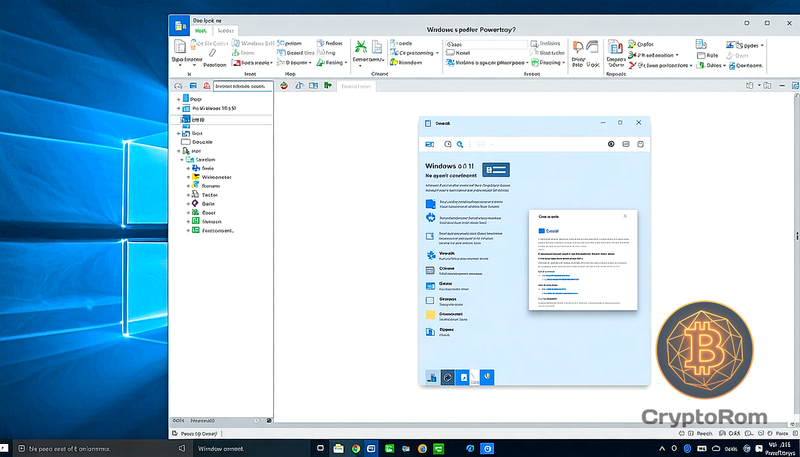Expand the yellow folder node in the sidebar tree
The width and height of the screenshot is (800, 457).
click(x=187, y=178)
